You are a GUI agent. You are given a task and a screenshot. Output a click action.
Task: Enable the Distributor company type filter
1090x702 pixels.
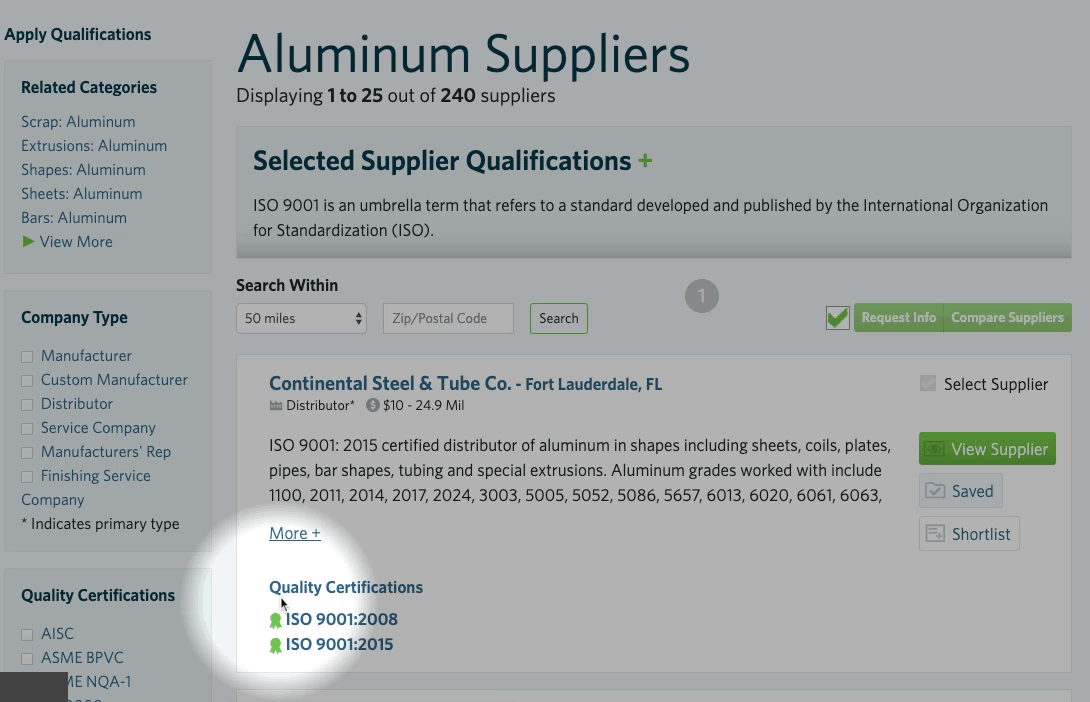coord(27,405)
